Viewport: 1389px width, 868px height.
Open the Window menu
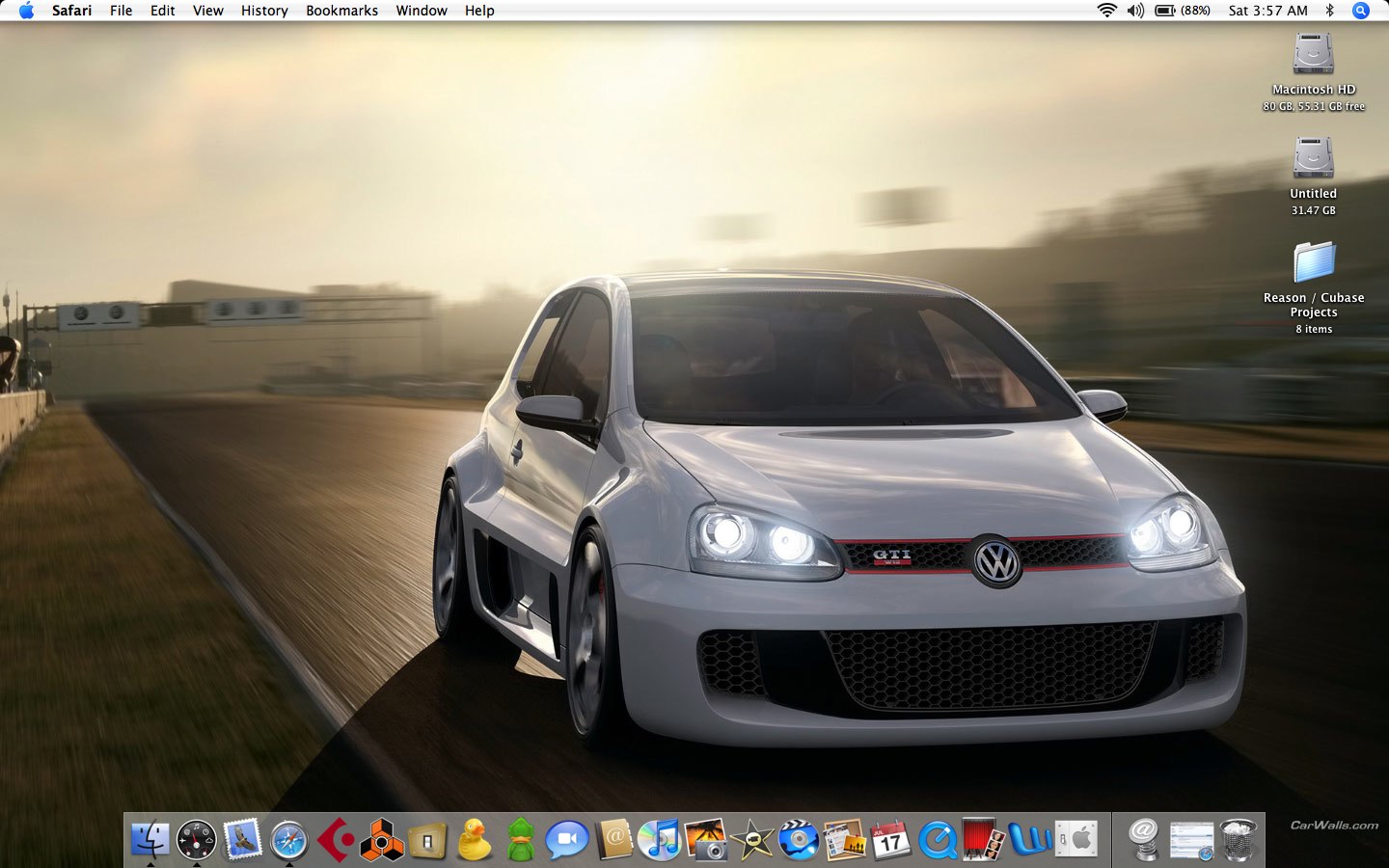(422, 11)
